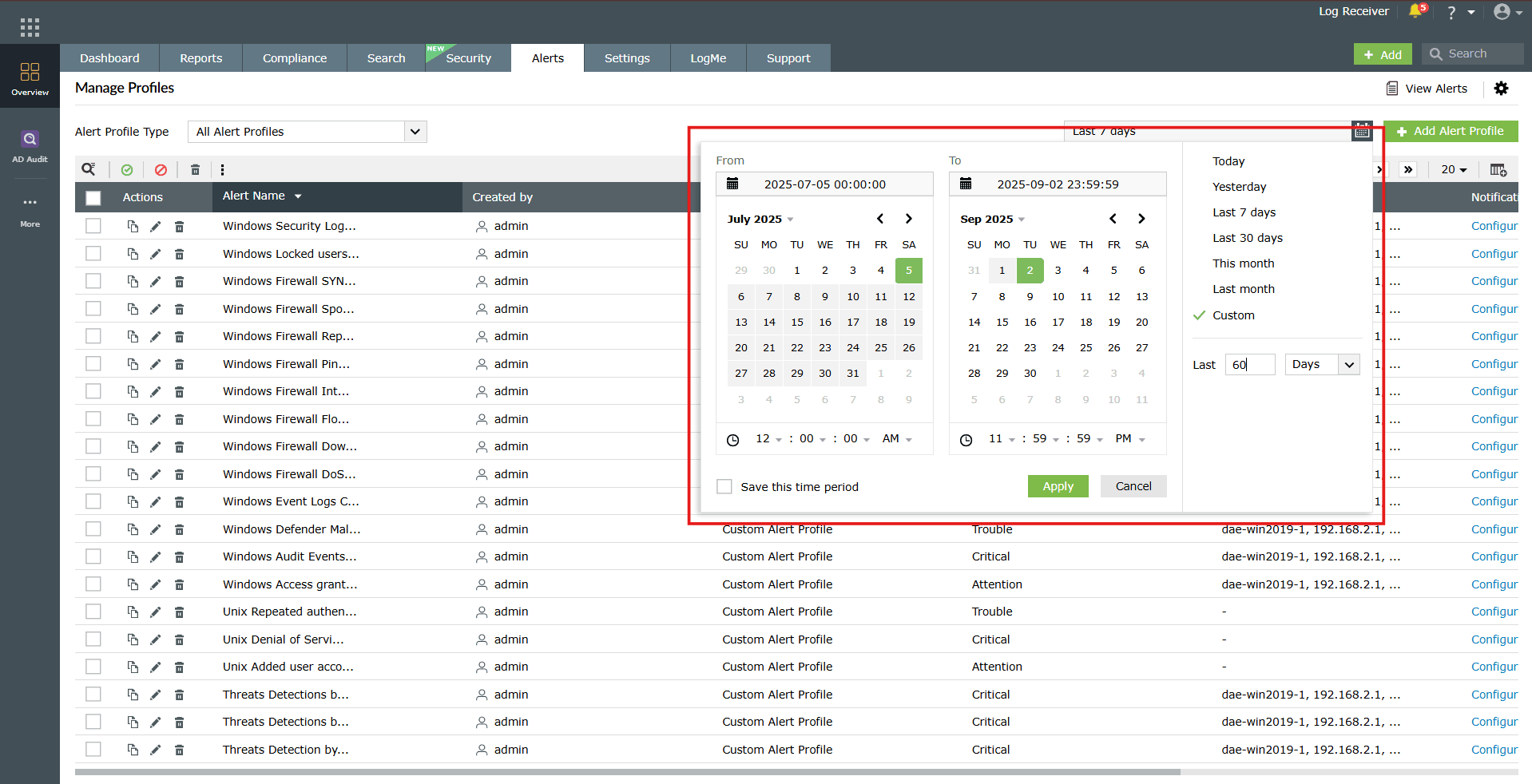Copy the Windows Audit Events profile

tap(133, 556)
